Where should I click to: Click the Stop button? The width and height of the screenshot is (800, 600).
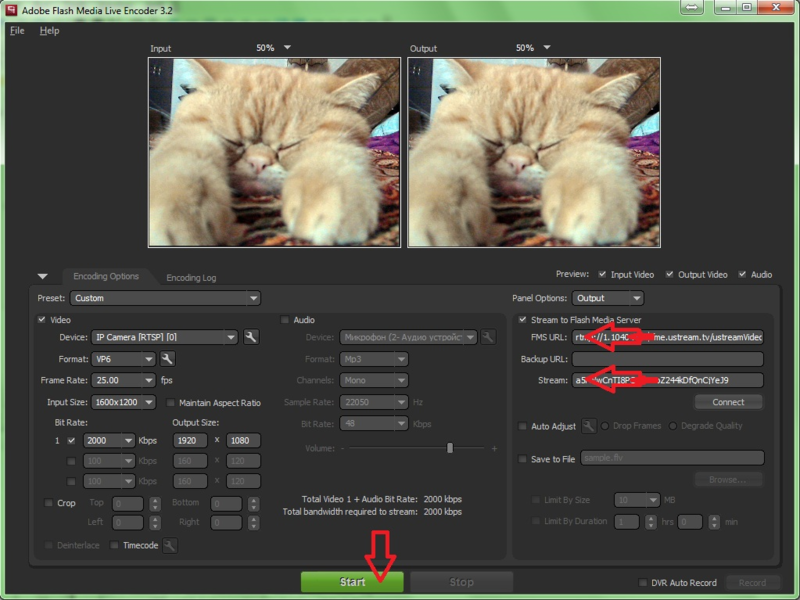point(461,582)
